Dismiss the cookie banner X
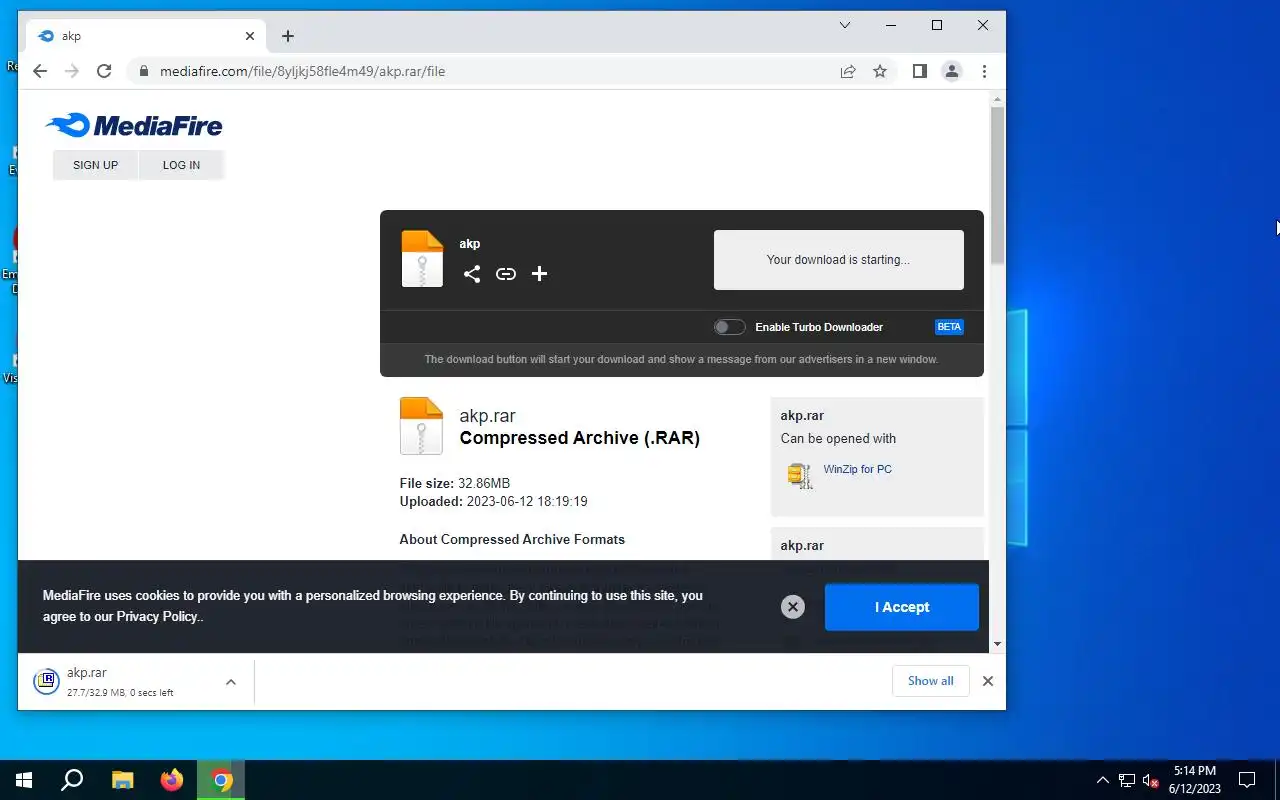1280x800 pixels. coord(793,607)
